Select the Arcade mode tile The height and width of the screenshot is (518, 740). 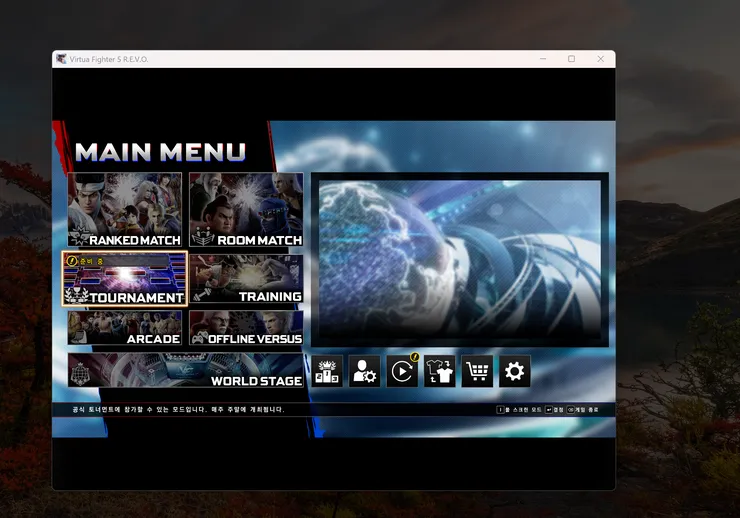(125, 327)
